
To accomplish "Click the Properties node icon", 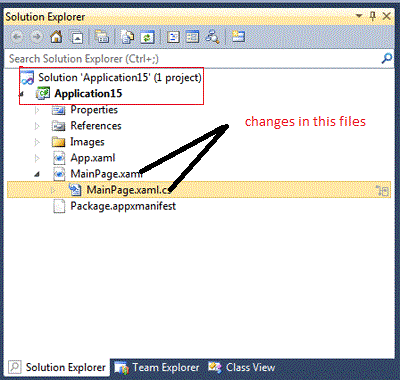I will (59, 110).
